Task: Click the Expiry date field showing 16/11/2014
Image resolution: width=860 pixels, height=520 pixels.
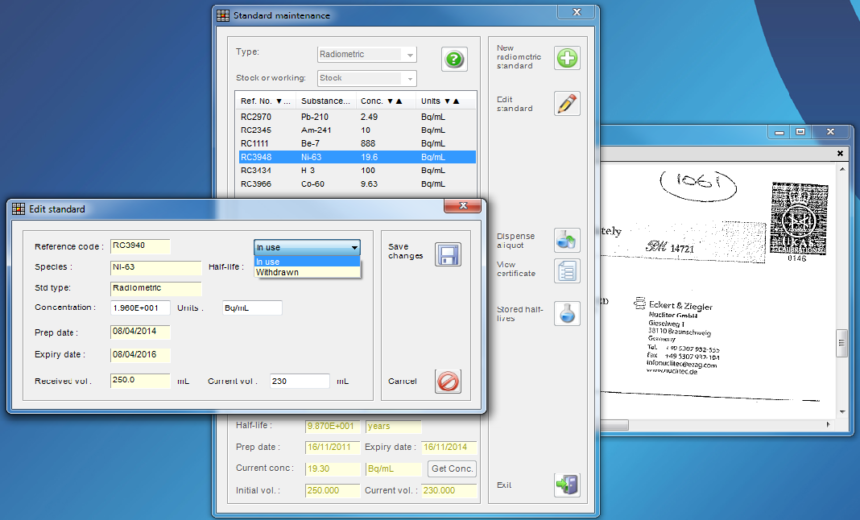Action: [449, 447]
